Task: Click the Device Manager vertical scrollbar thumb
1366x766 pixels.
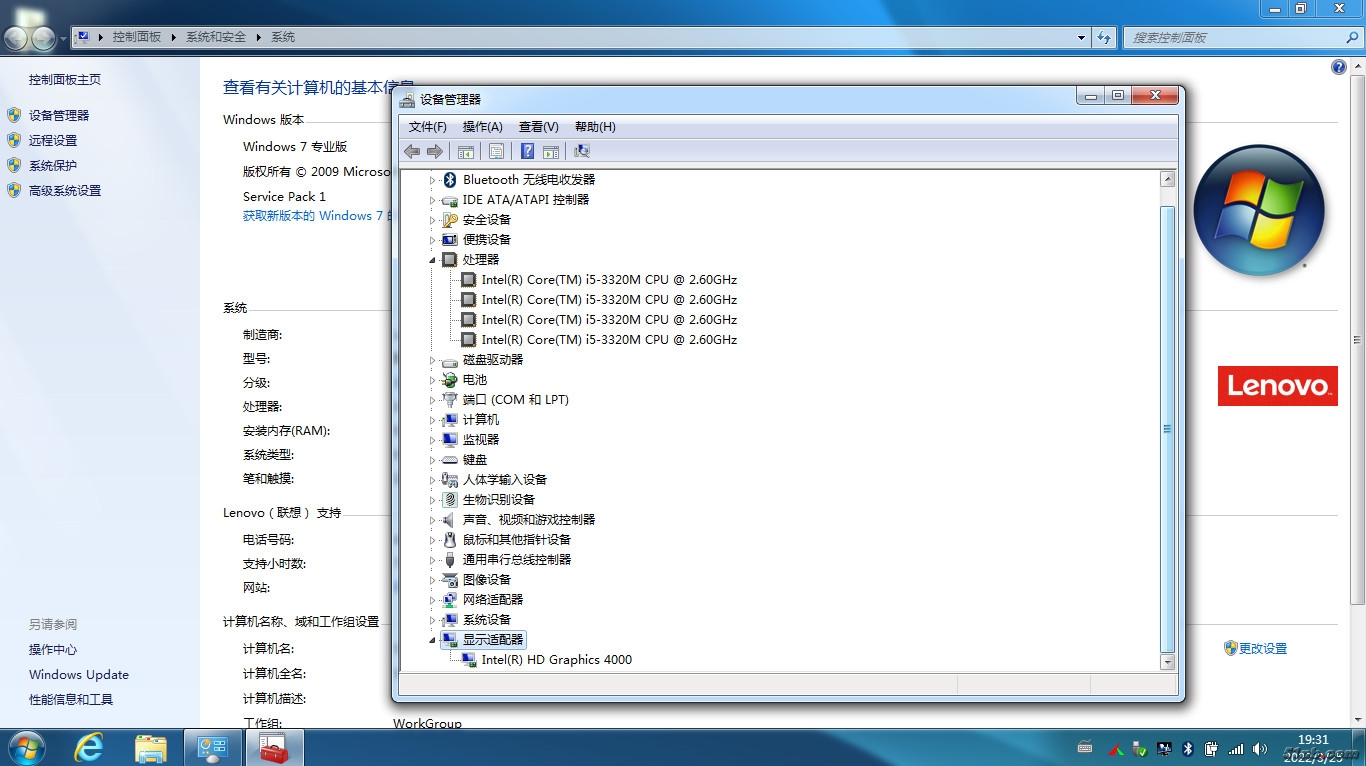Action: (1167, 428)
